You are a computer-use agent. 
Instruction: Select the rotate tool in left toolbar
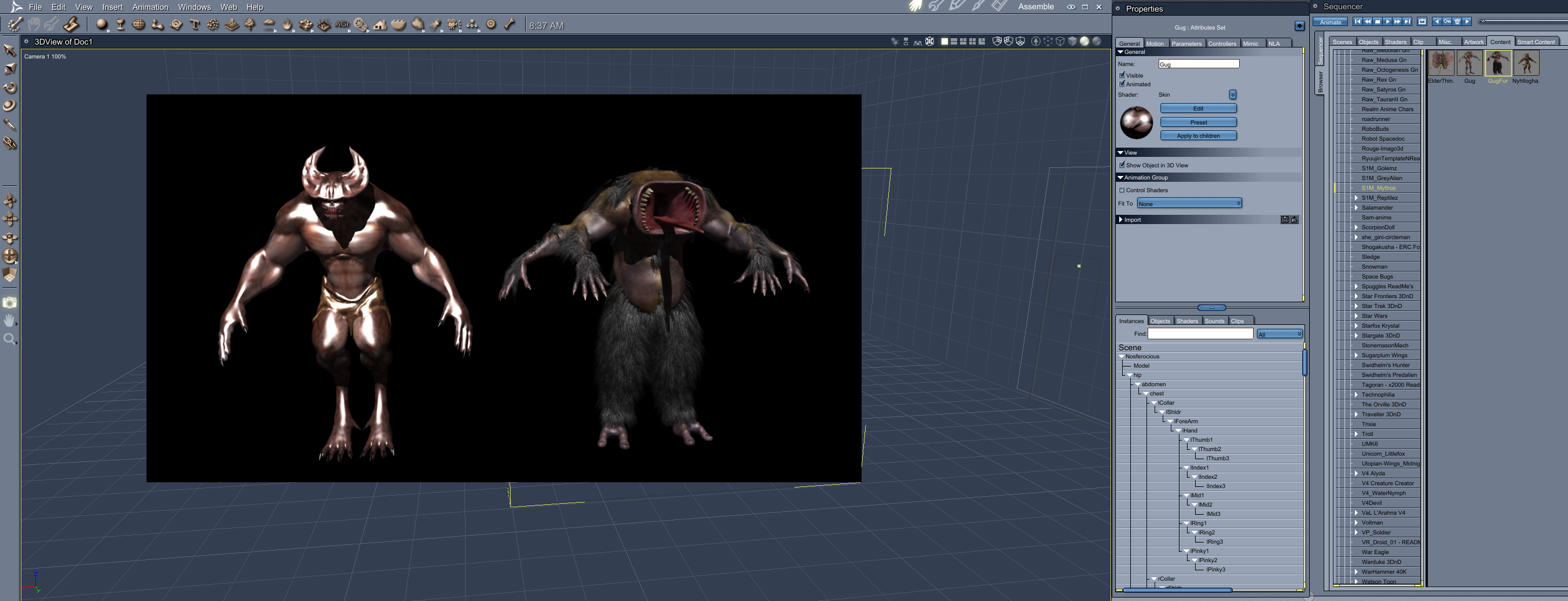10,87
